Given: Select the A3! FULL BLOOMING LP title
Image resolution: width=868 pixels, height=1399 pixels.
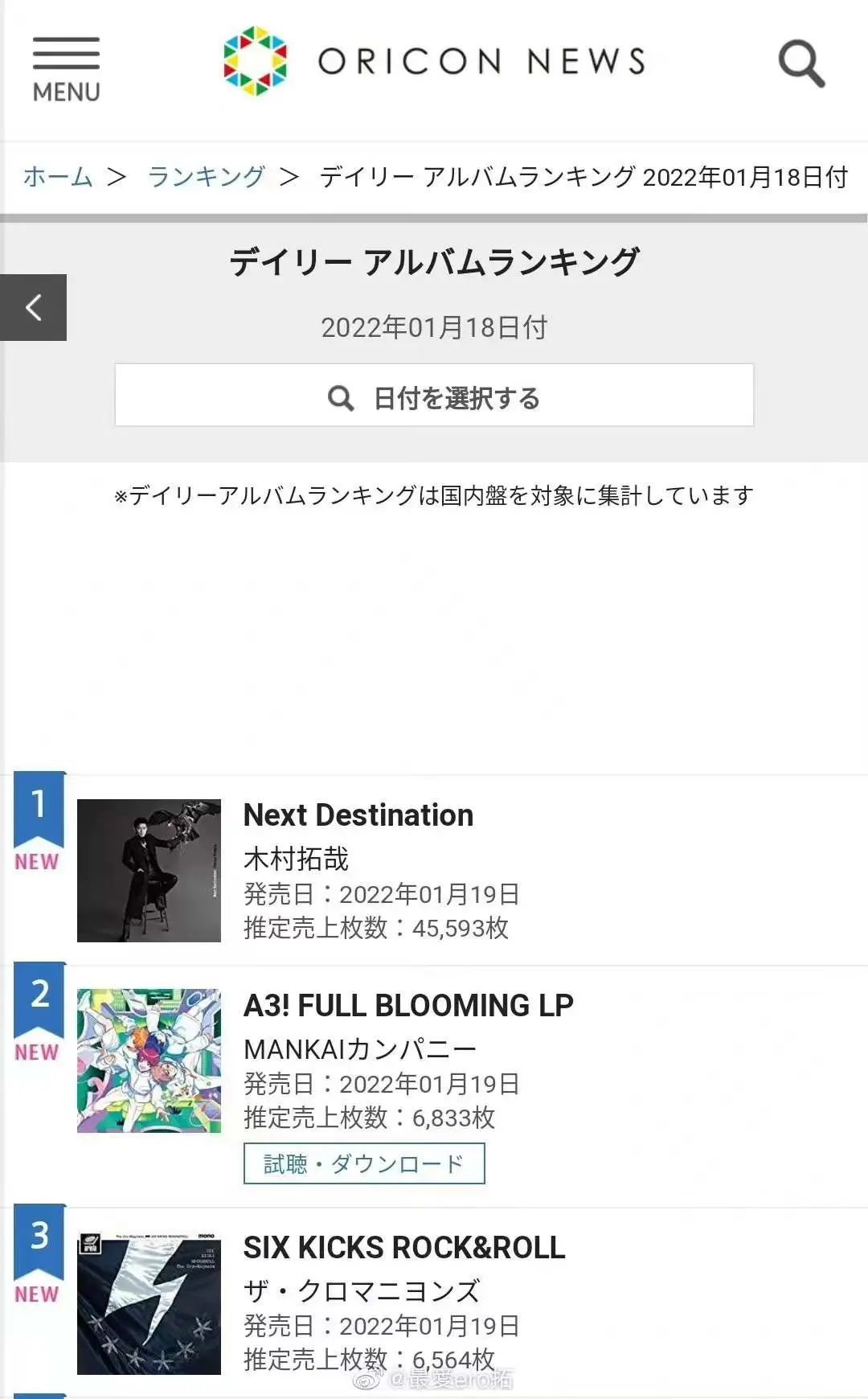Looking at the screenshot, I should coord(408,1006).
